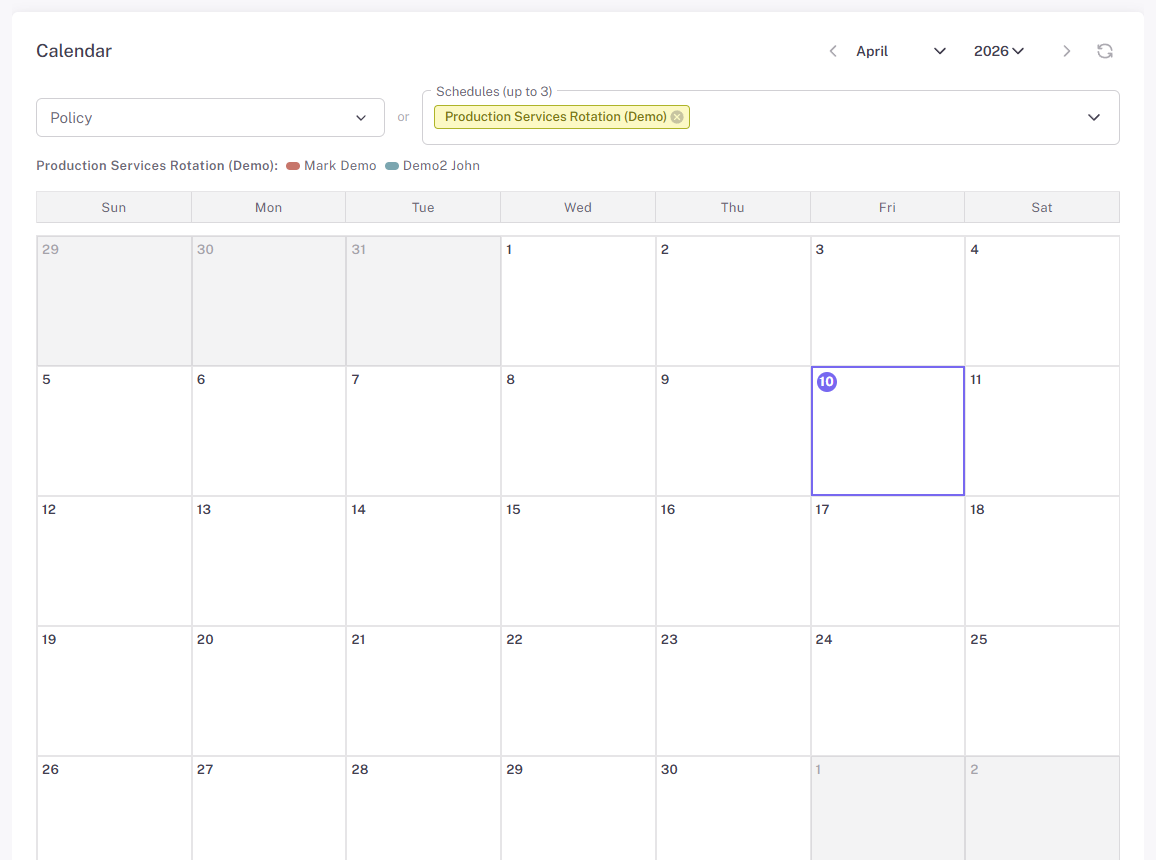The height and width of the screenshot is (860, 1156).
Task: Refresh the calendar with the sync icon
Action: tap(1105, 50)
